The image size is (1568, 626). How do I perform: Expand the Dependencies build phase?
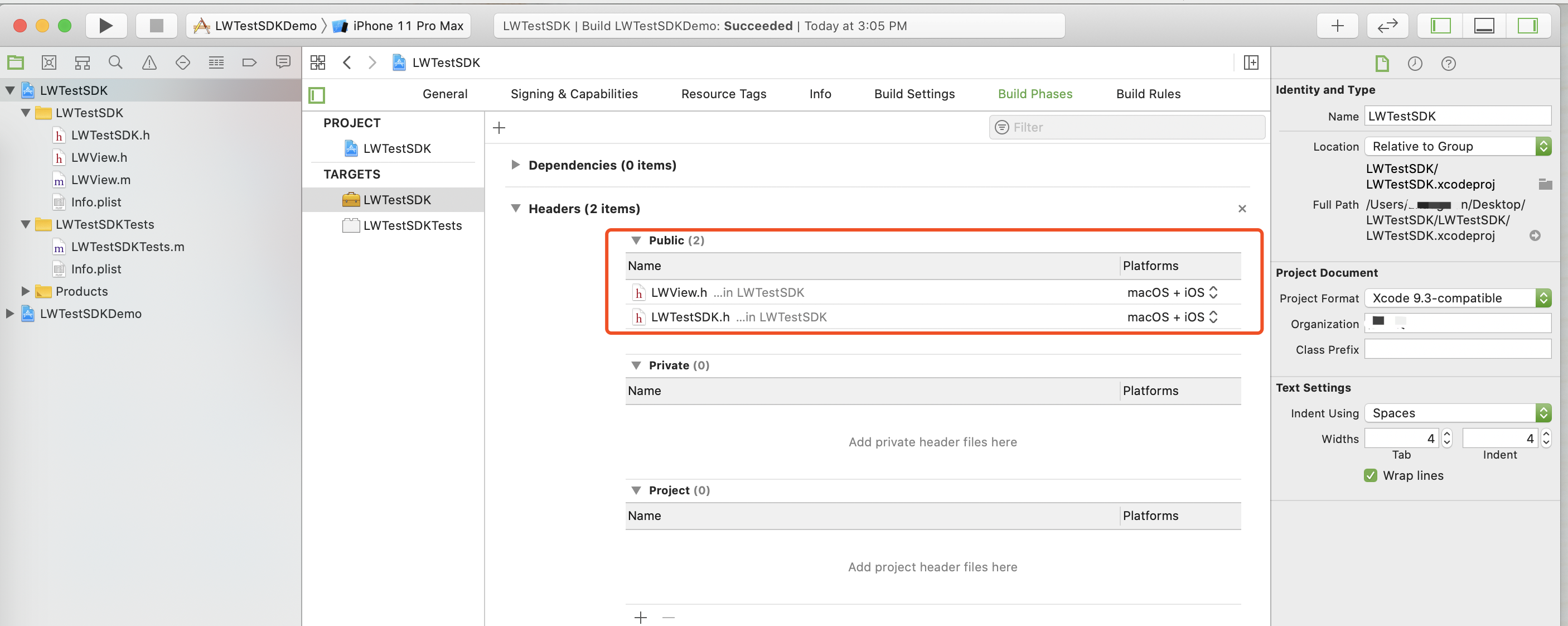516,165
